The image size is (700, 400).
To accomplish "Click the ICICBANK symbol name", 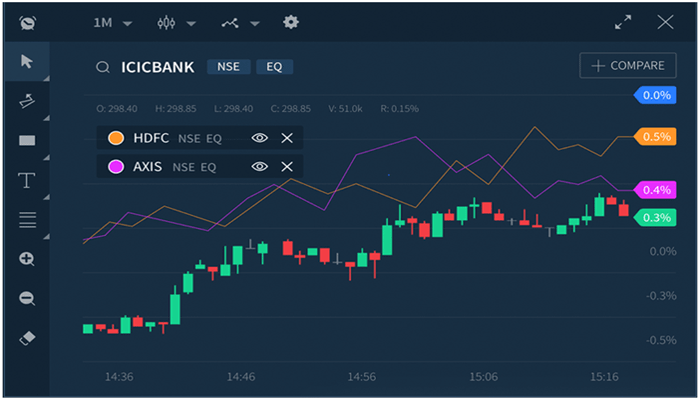I will (x=158, y=67).
